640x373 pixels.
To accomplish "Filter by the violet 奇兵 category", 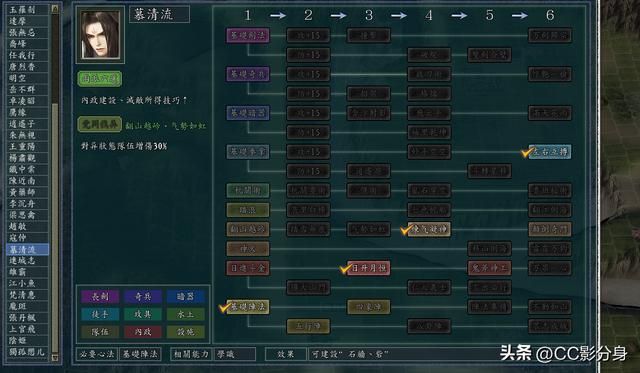I will (x=143, y=296).
